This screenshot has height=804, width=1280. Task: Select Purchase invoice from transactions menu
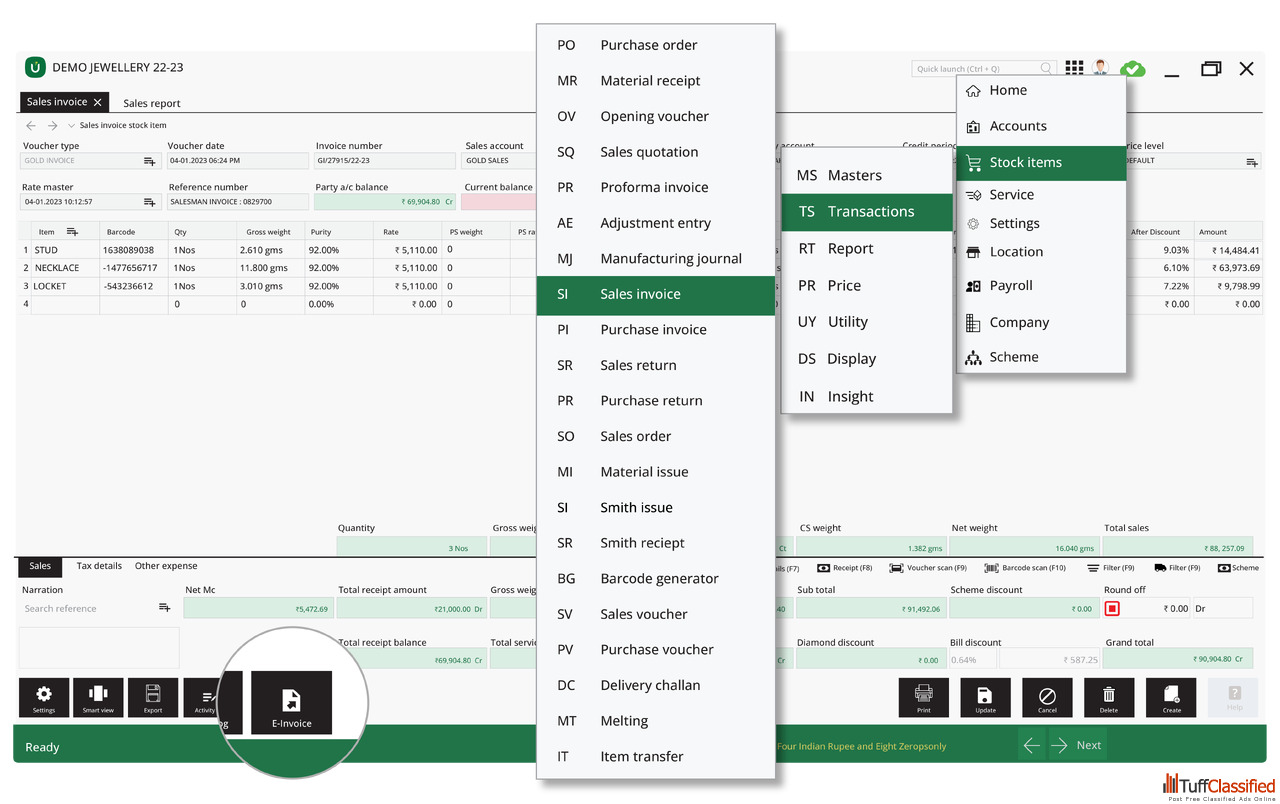tap(653, 330)
